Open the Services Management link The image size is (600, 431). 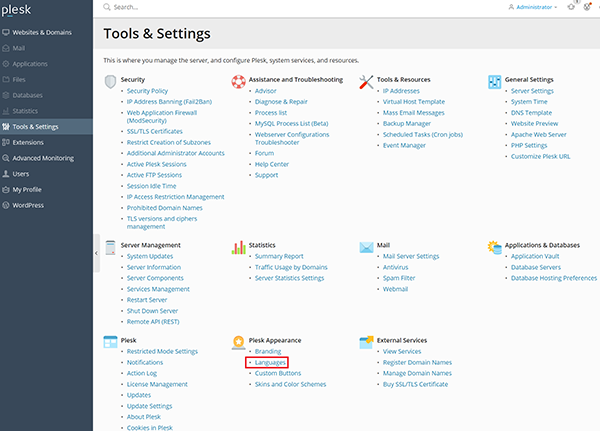[x=158, y=289]
